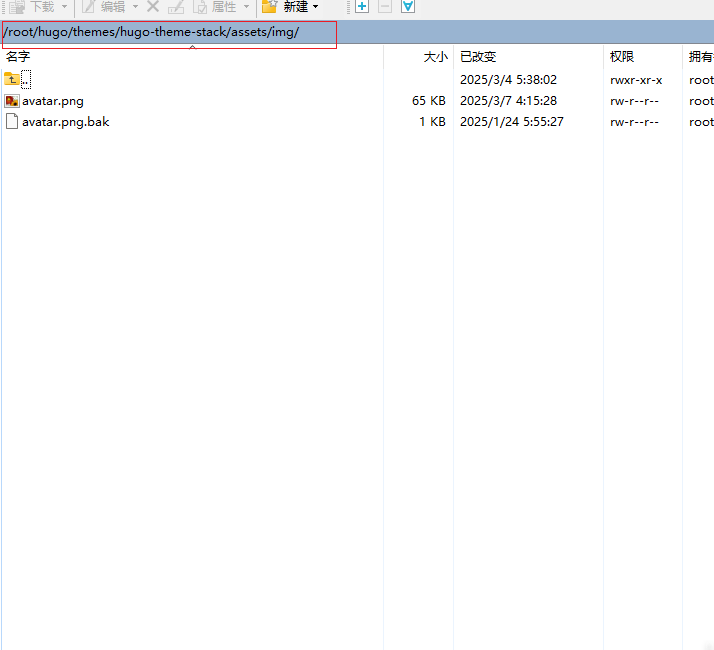The image size is (714, 650).
Task: Select the '..' parent directory entry
Action: tap(26, 80)
